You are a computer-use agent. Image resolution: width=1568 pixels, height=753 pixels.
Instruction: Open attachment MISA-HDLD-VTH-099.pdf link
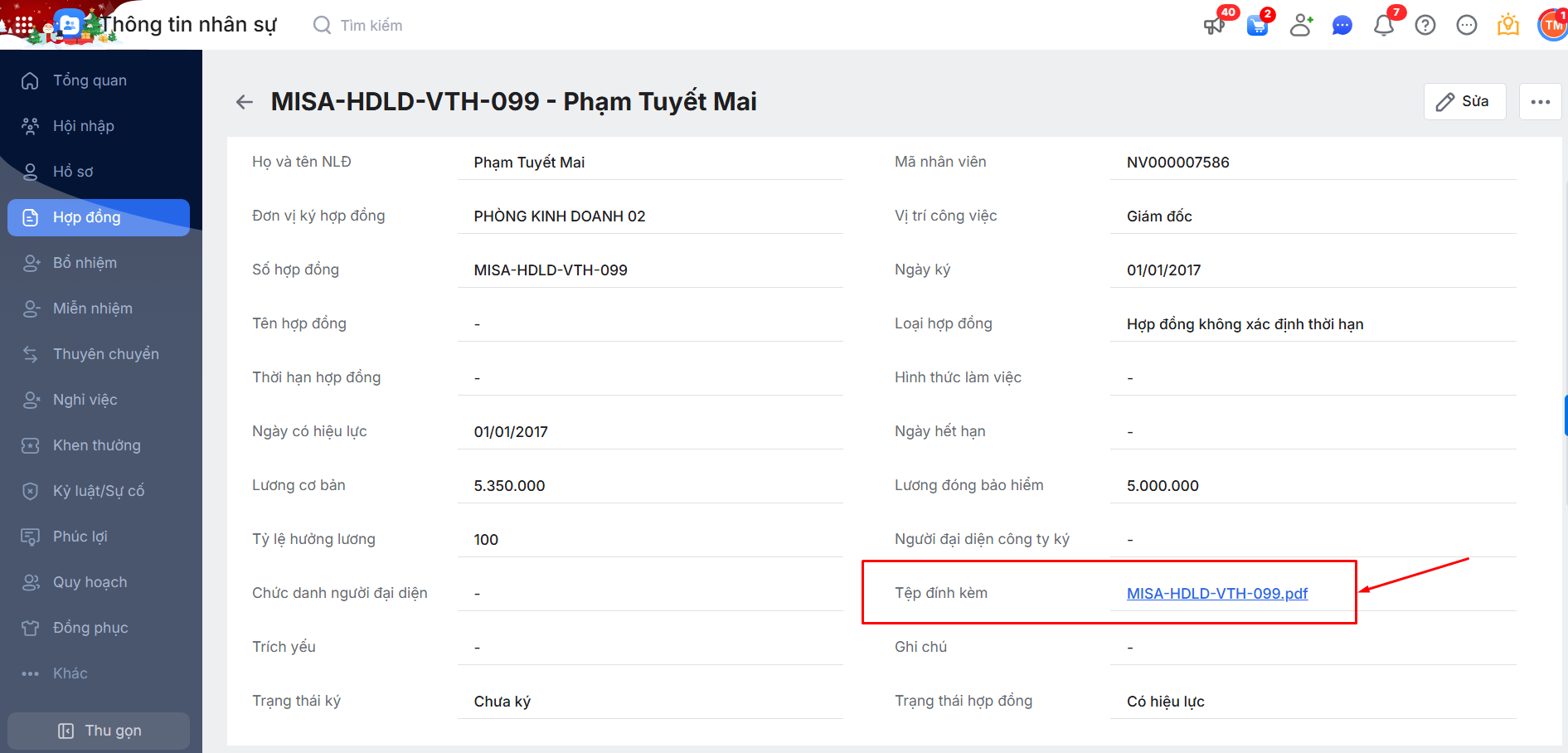pyautogui.click(x=1216, y=594)
